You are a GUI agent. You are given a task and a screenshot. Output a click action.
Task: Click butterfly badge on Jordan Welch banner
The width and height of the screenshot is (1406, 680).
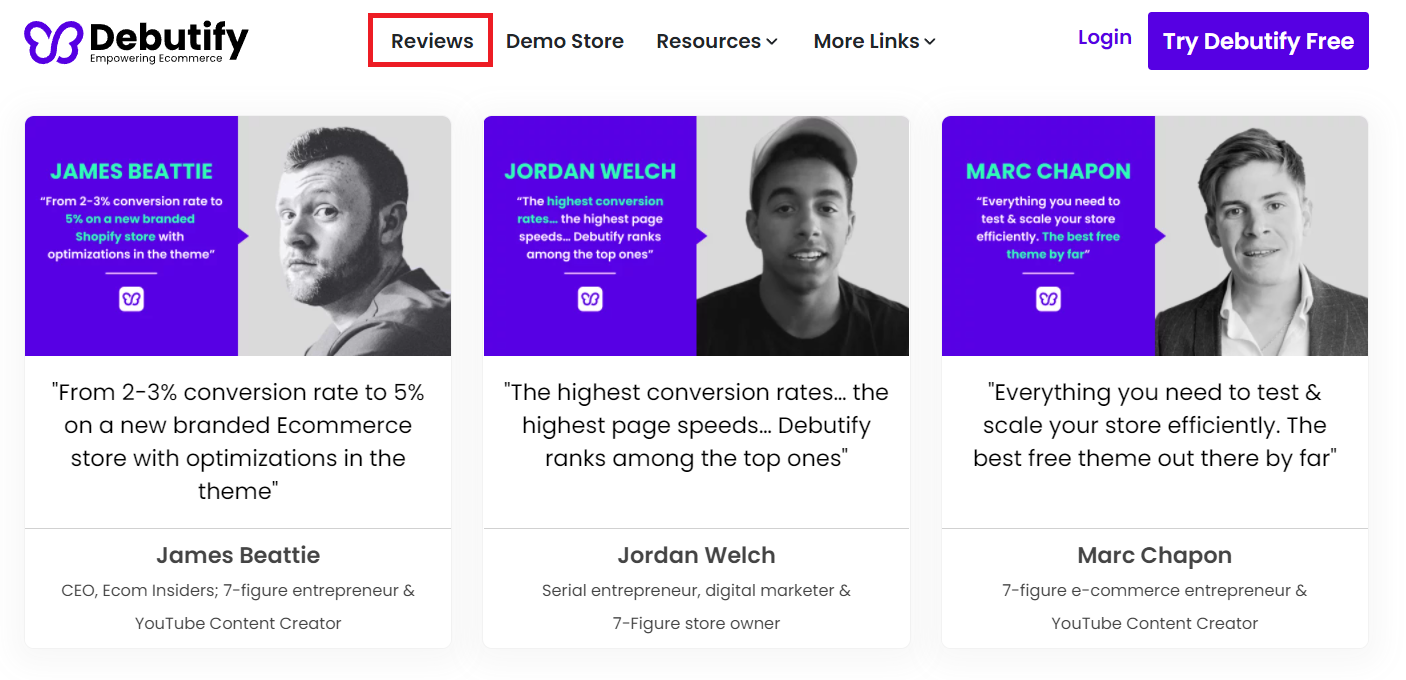coord(590,299)
